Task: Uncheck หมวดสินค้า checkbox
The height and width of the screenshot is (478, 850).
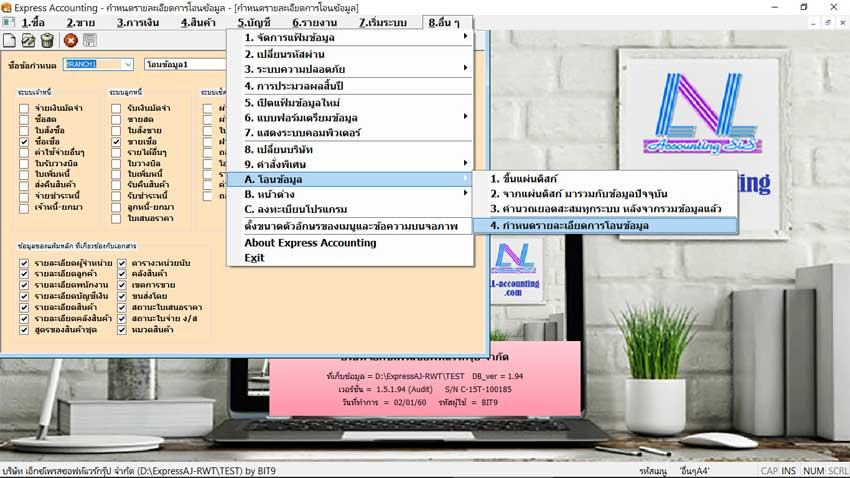Action: 122,330
